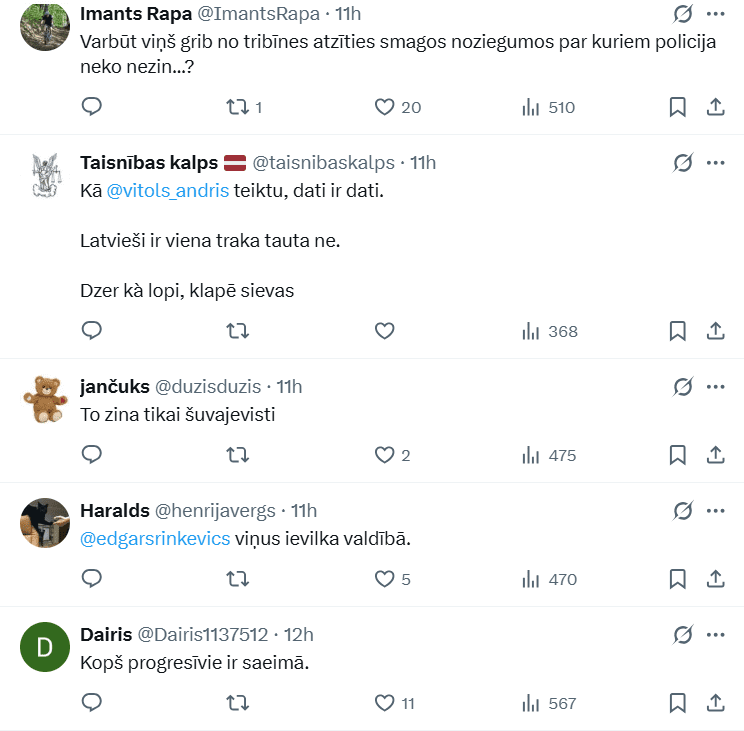Repost Dairis tweet
Viewport: 744px width, 731px height.
tap(238, 703)
